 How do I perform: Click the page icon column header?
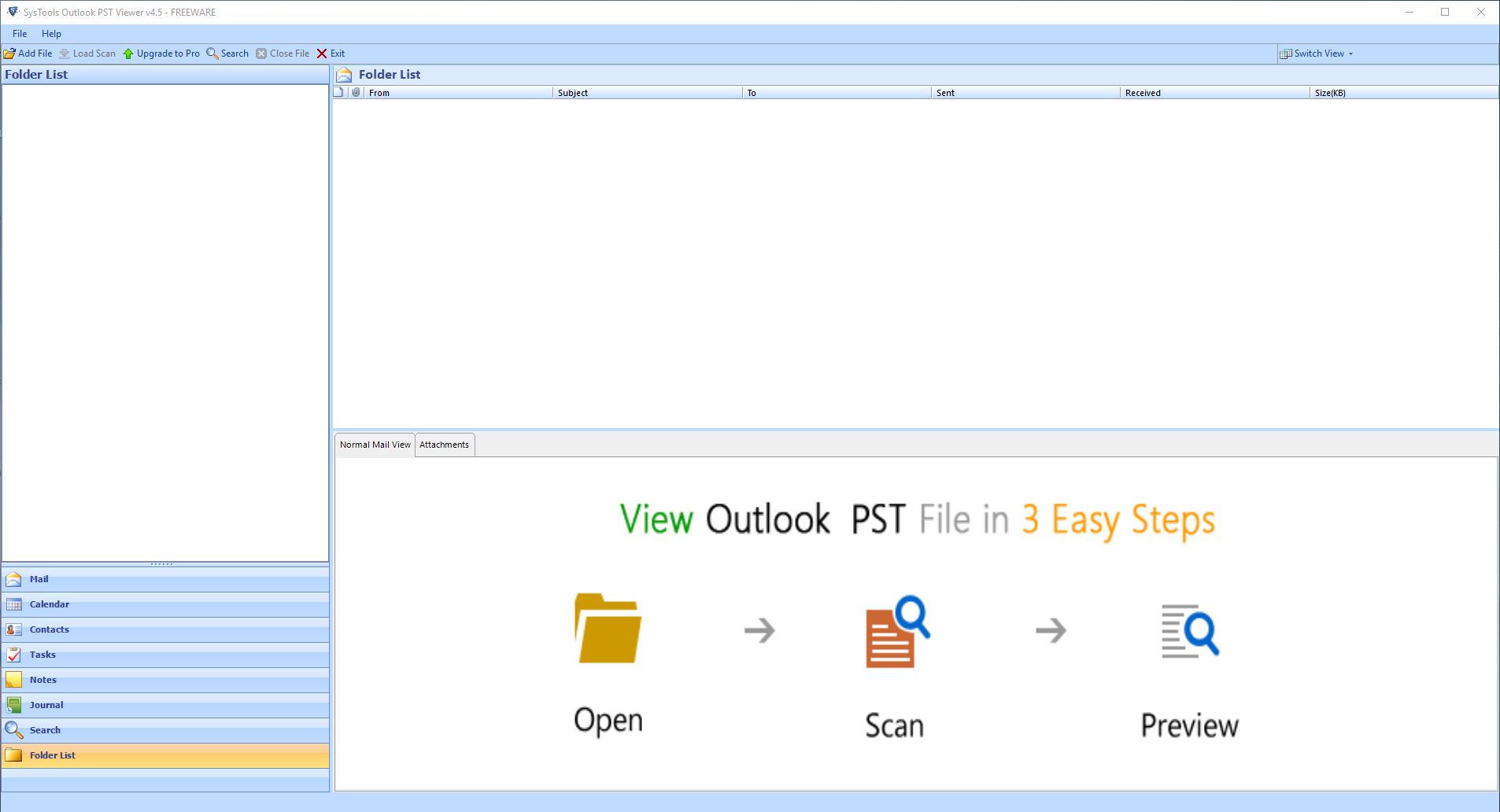tap(338, 92)
